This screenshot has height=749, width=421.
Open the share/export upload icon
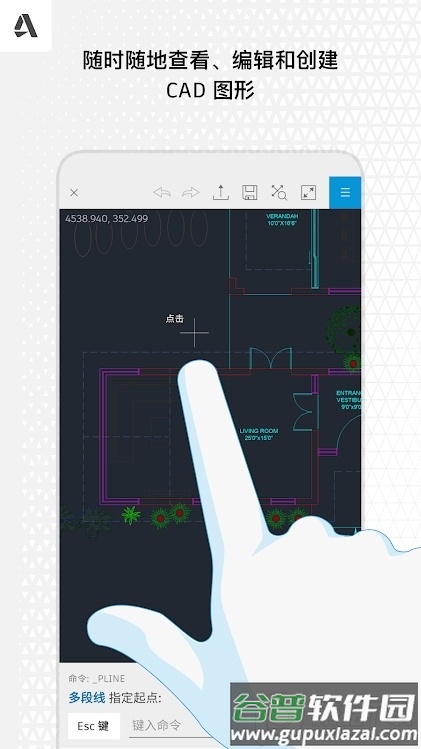220,192
